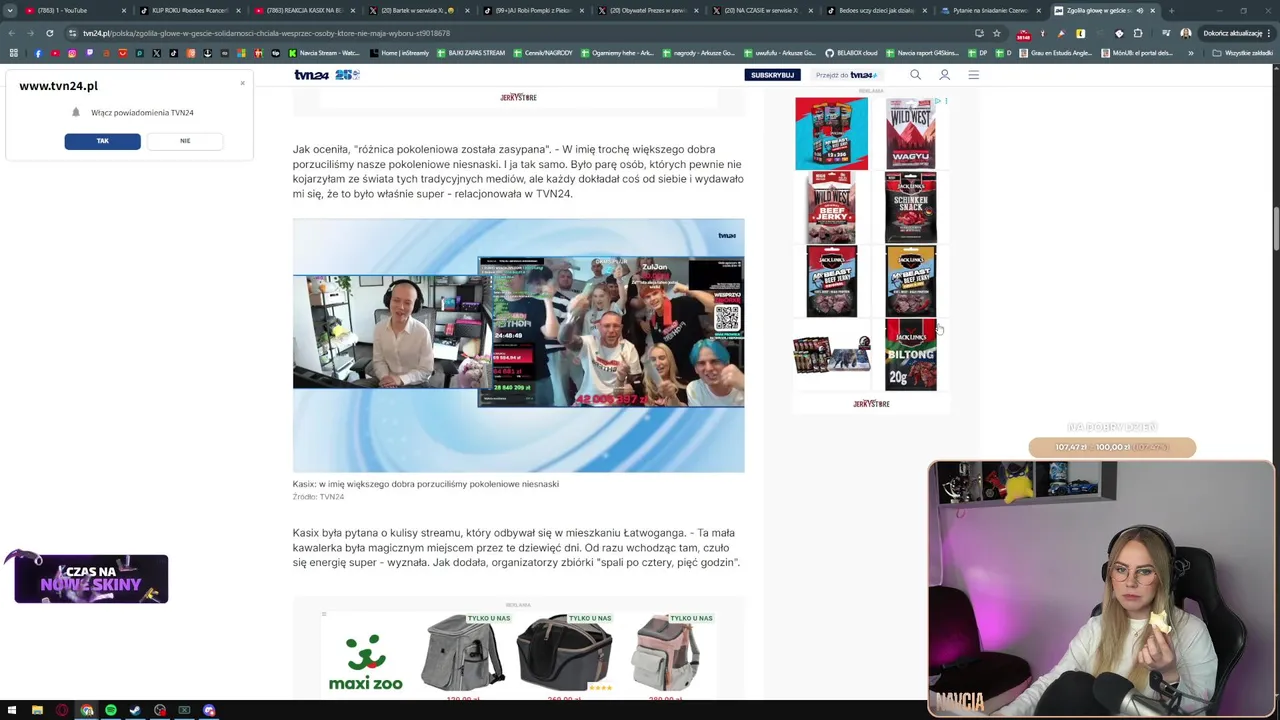The height and width of the screenshot is (720, 1280).
Task: Click the Chrome taskbar icon
Action: click(86, 710)
